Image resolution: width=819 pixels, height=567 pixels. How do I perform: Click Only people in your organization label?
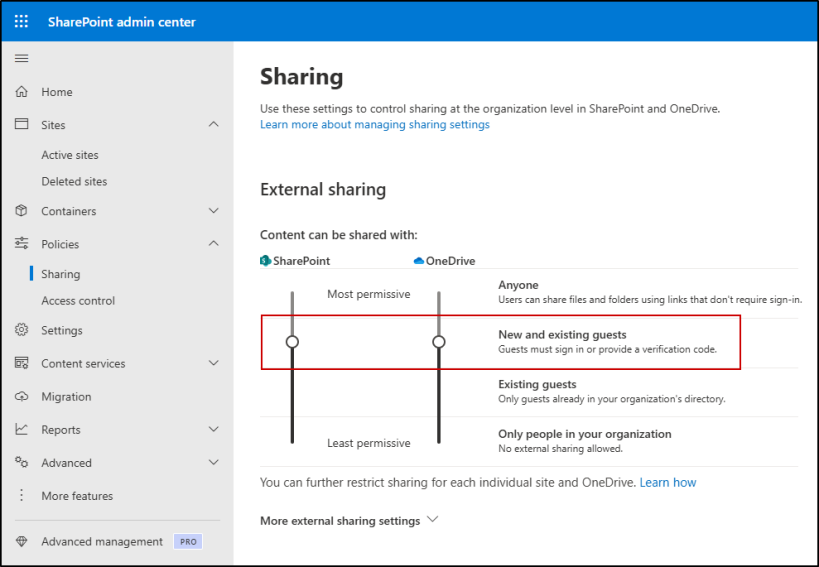coord(584,434)
